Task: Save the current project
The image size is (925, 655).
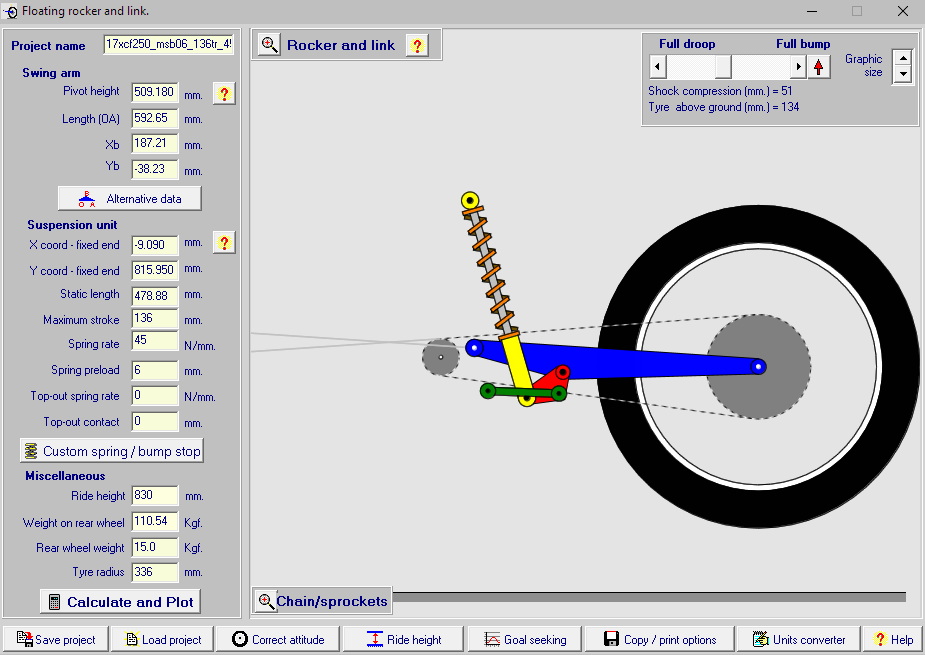Action: point(56,639)
